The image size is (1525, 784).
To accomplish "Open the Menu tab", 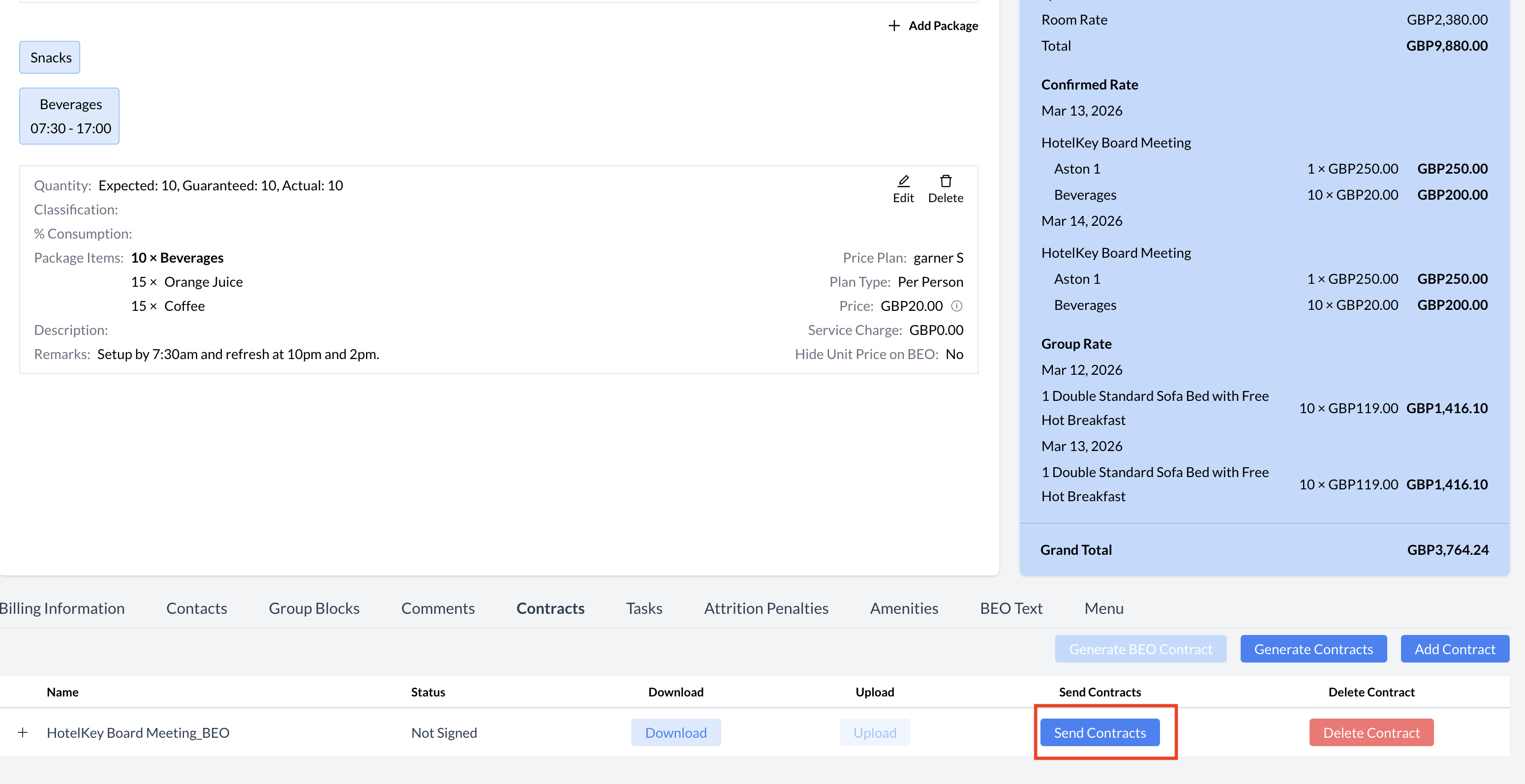I will pyautogui.click(x=1103, y=608).
